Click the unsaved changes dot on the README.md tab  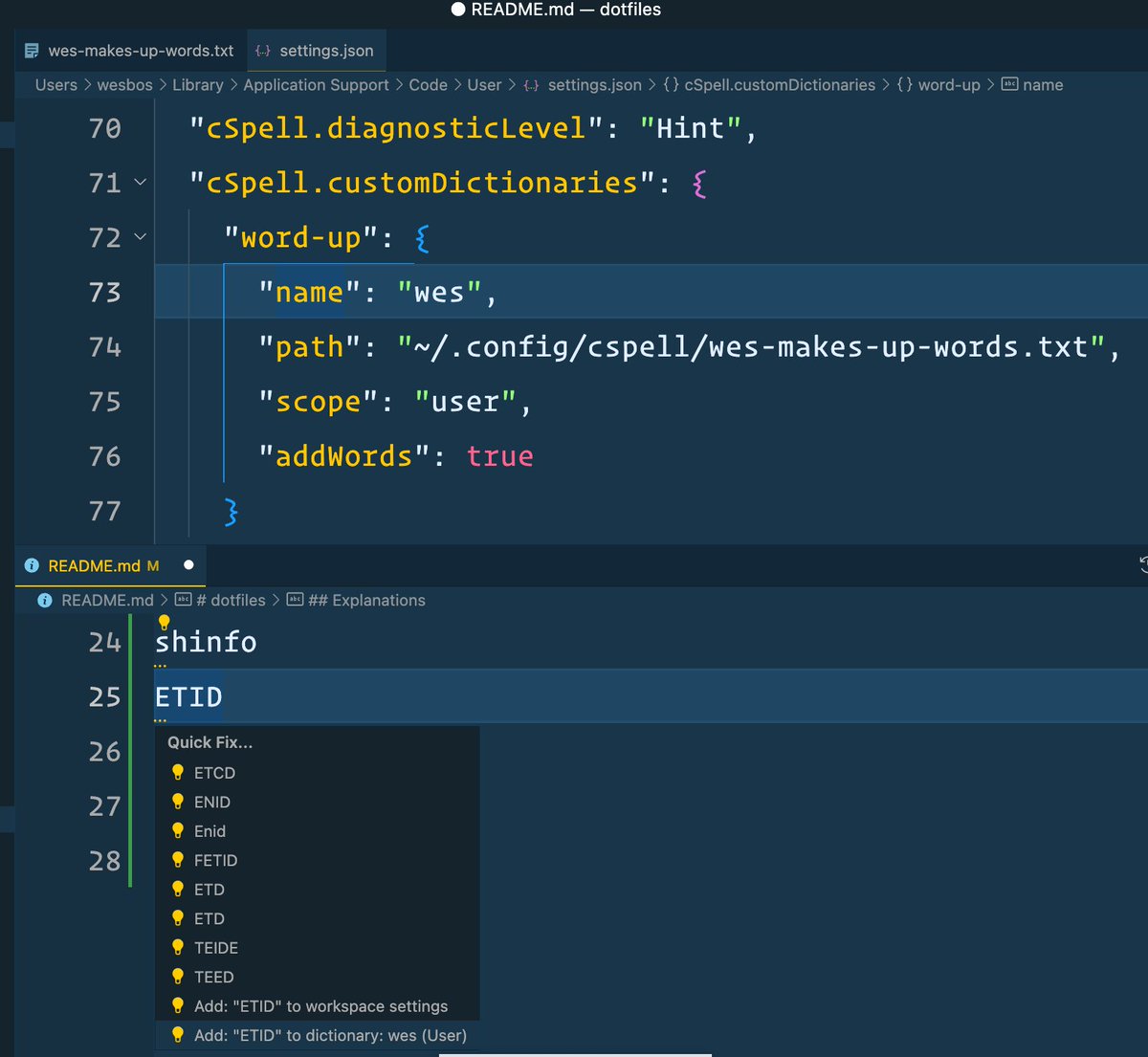pyautogui.click(x=188, y=565)
